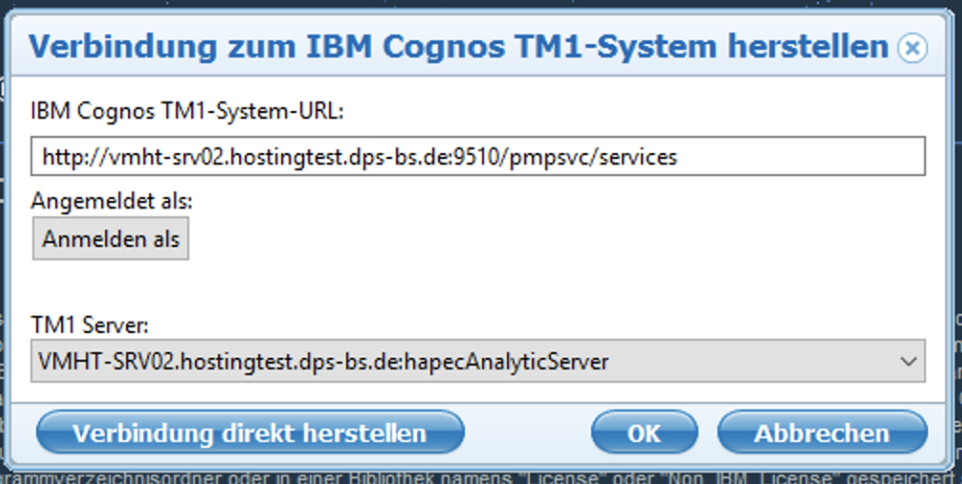Click the Angemeldet als label

tap(112, 201)
